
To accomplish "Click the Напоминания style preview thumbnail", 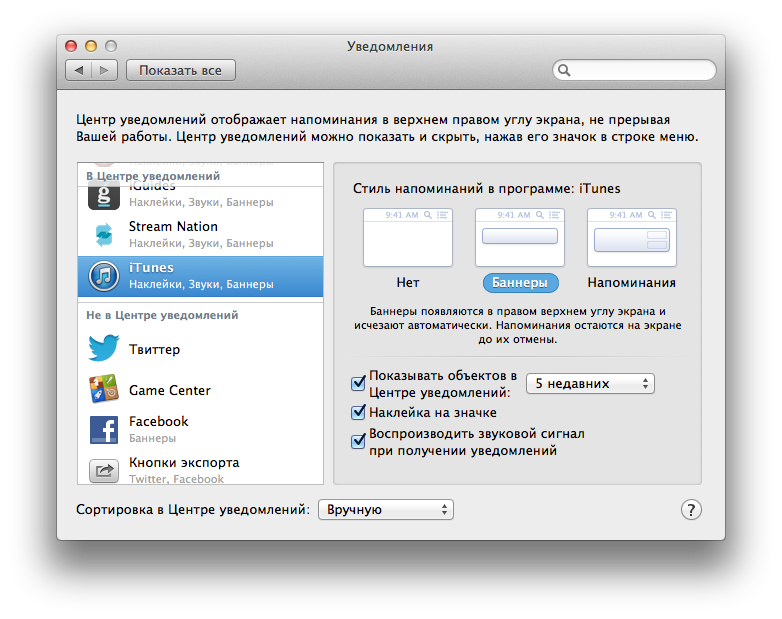I will (632, 237).
